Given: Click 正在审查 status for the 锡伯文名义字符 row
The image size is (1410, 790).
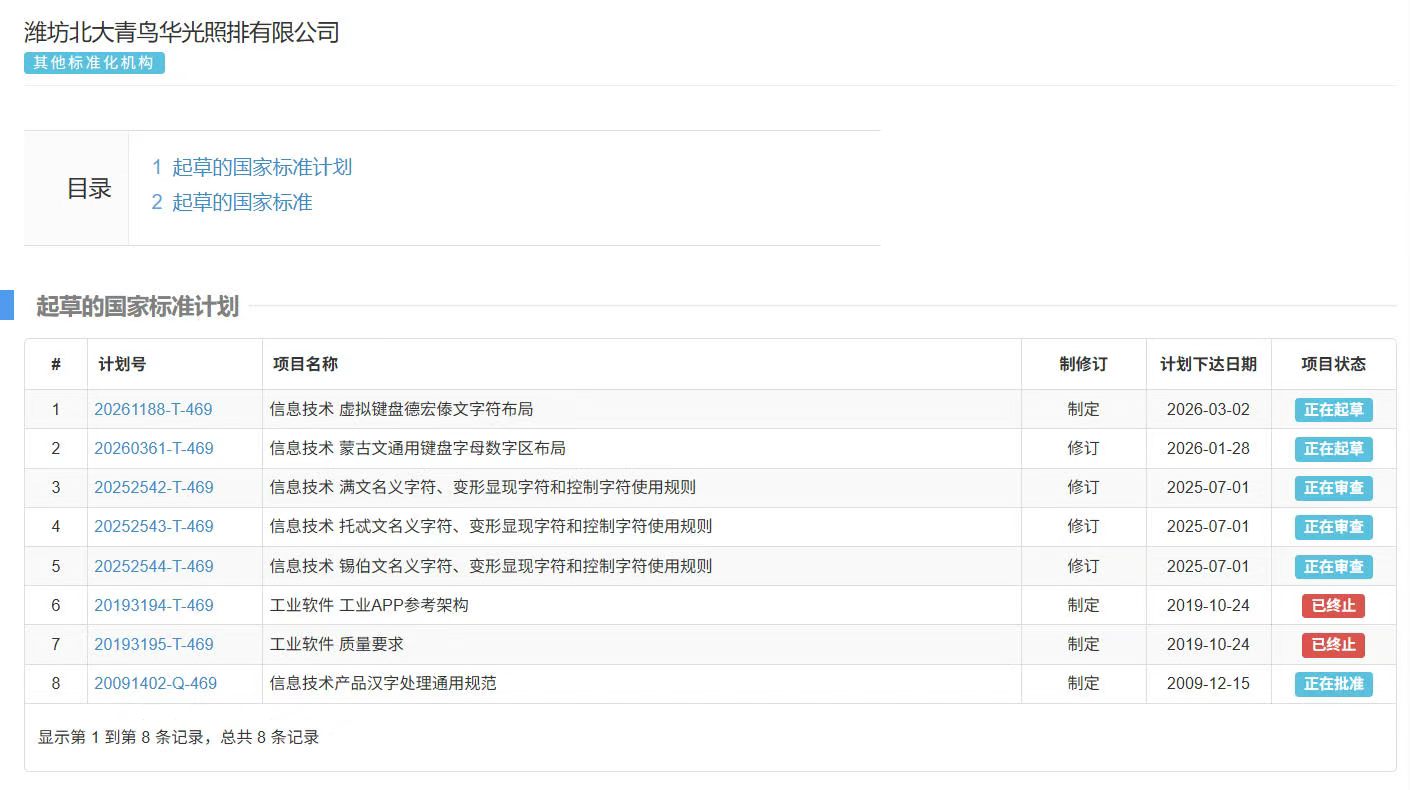Looking at the screenshot, I should click(x=1333, y=567).
